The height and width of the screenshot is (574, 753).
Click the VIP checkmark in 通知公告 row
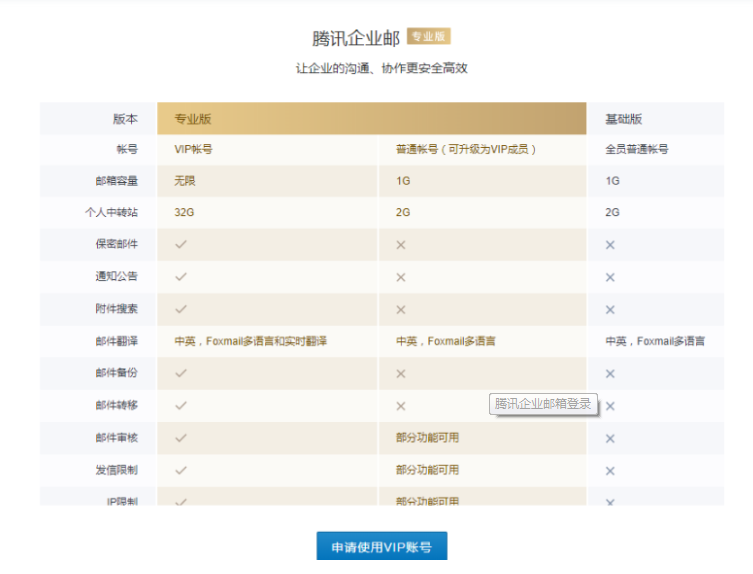[181, 277]
